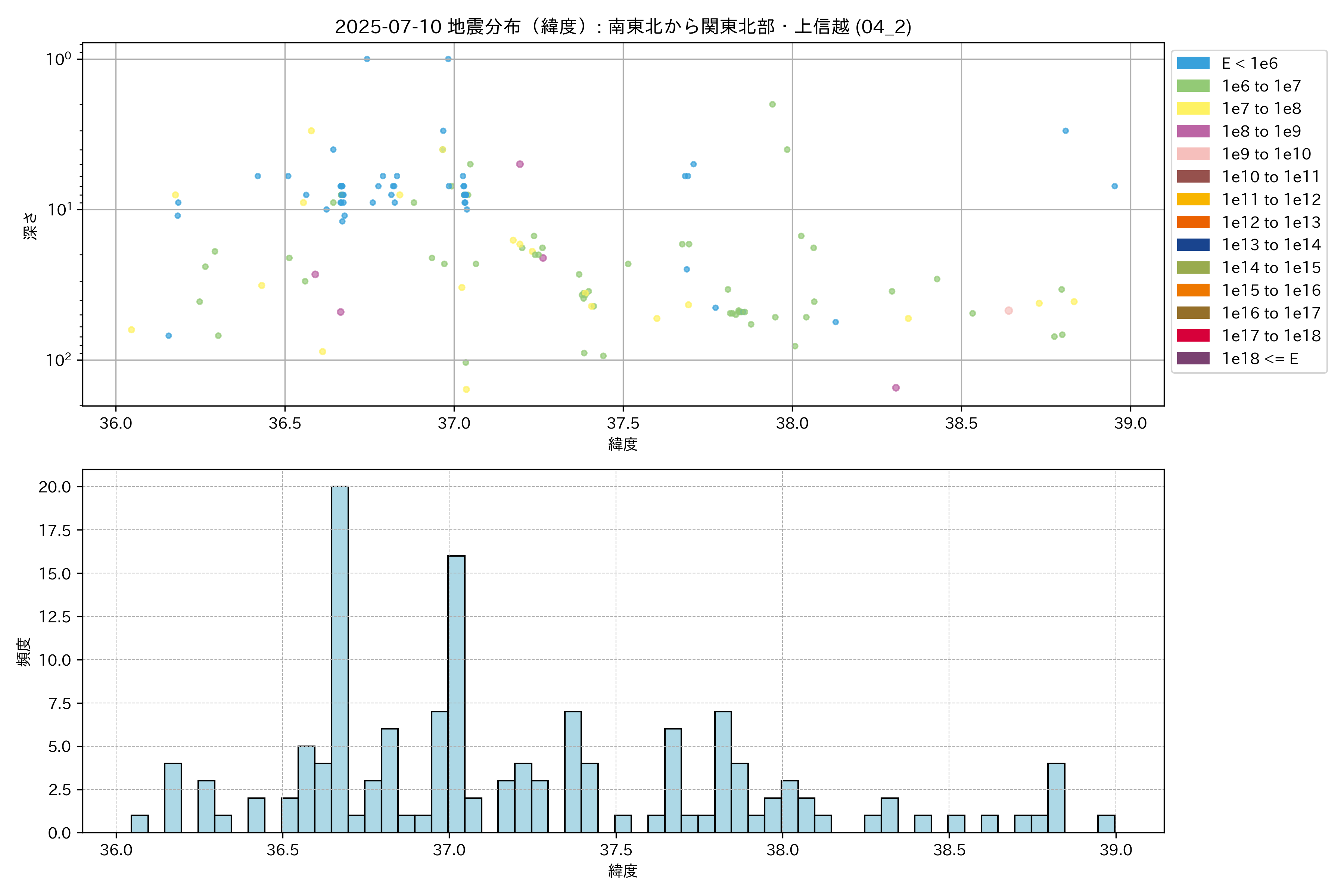Click the 1e10 to 1e11 legend text
The image size is (1344, 896).
[x=1271, y=177]
